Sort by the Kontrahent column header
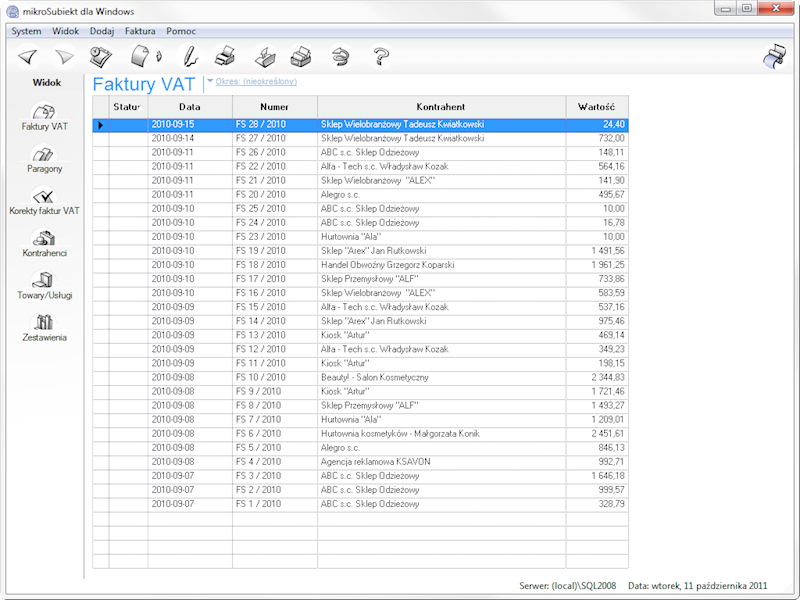The height and width of the screenshot is (600, 800). (x=441, y=106)
